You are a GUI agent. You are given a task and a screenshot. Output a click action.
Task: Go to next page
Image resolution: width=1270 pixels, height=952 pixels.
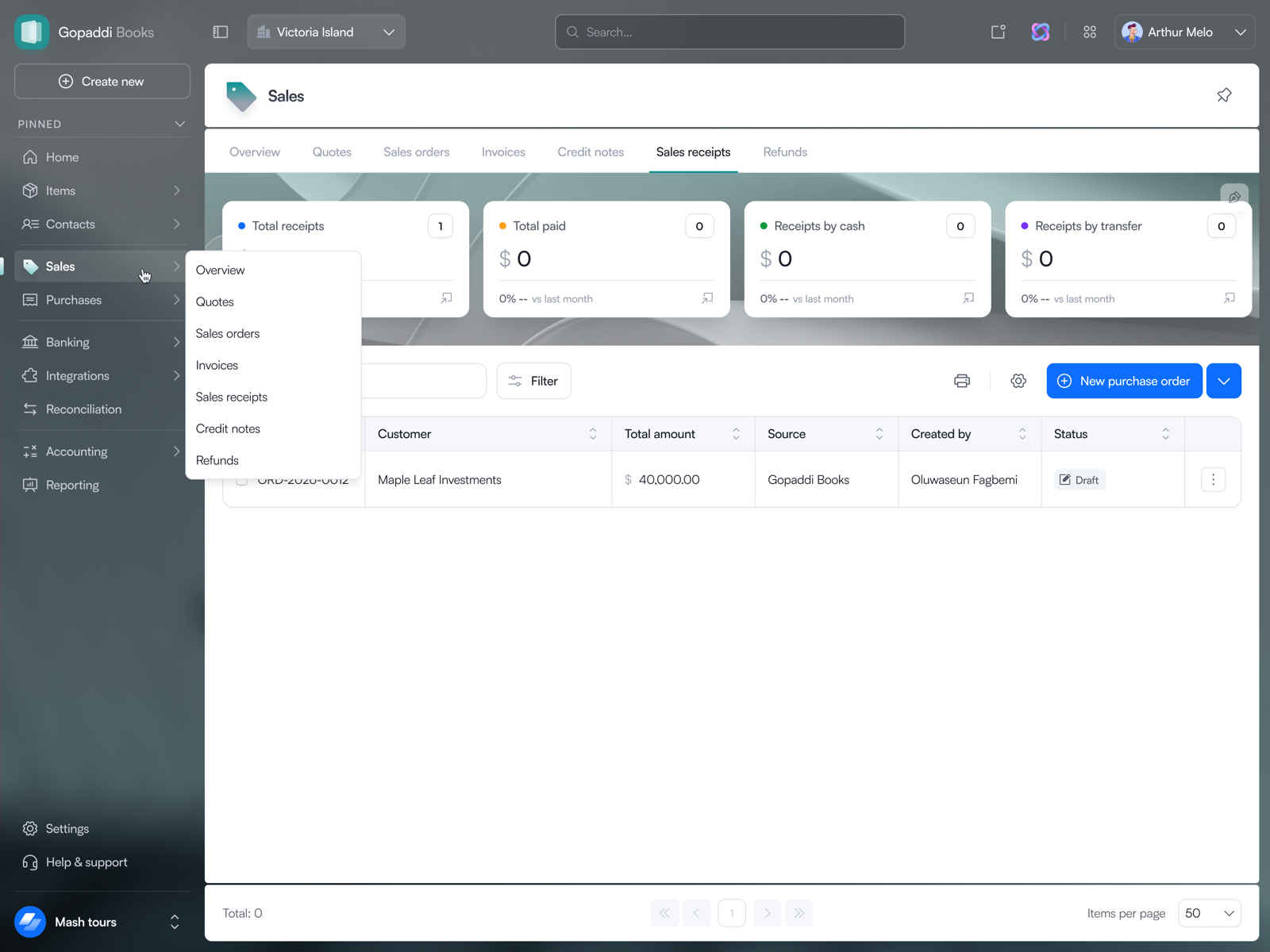tap(767, 913)
